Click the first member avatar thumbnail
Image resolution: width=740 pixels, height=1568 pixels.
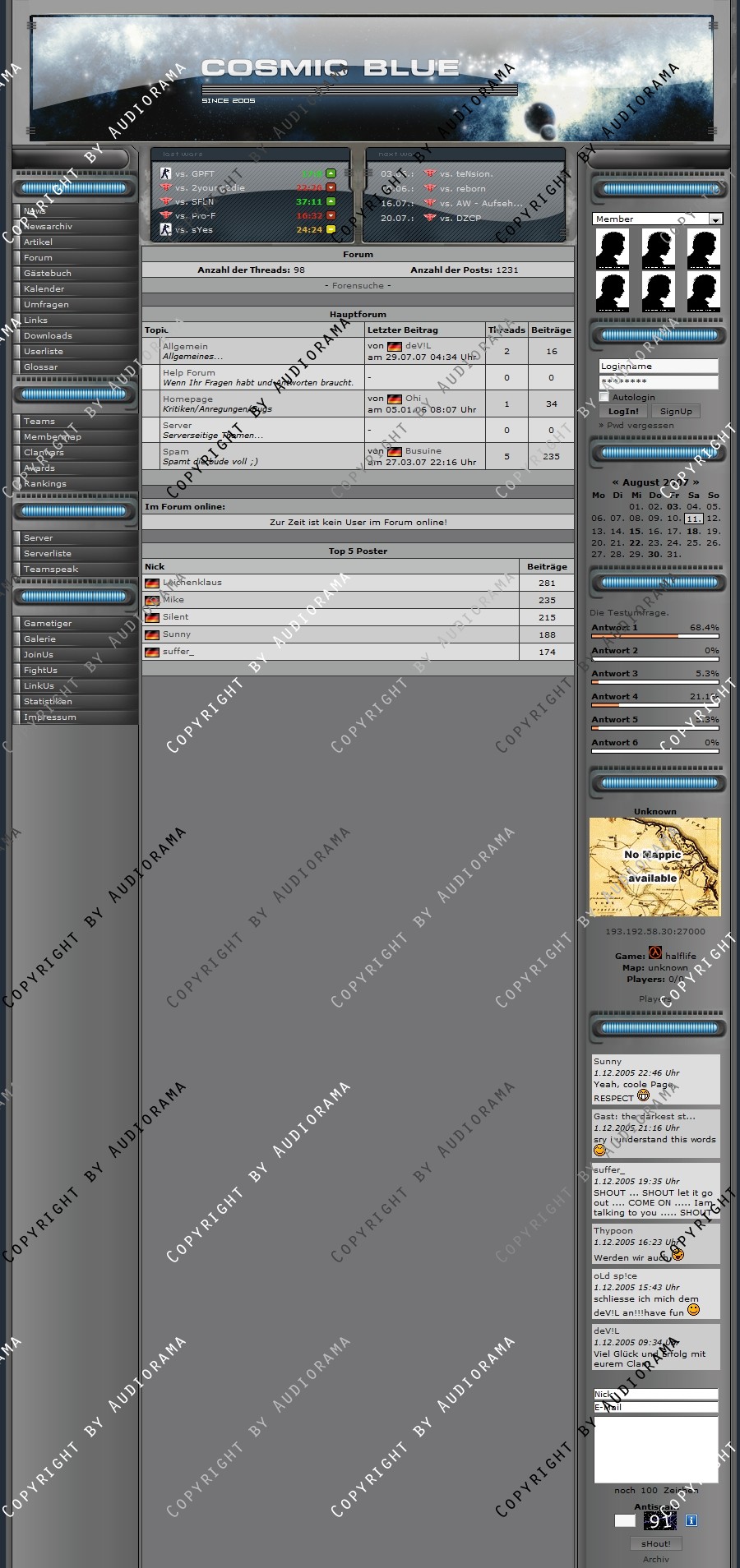[612, 249]
